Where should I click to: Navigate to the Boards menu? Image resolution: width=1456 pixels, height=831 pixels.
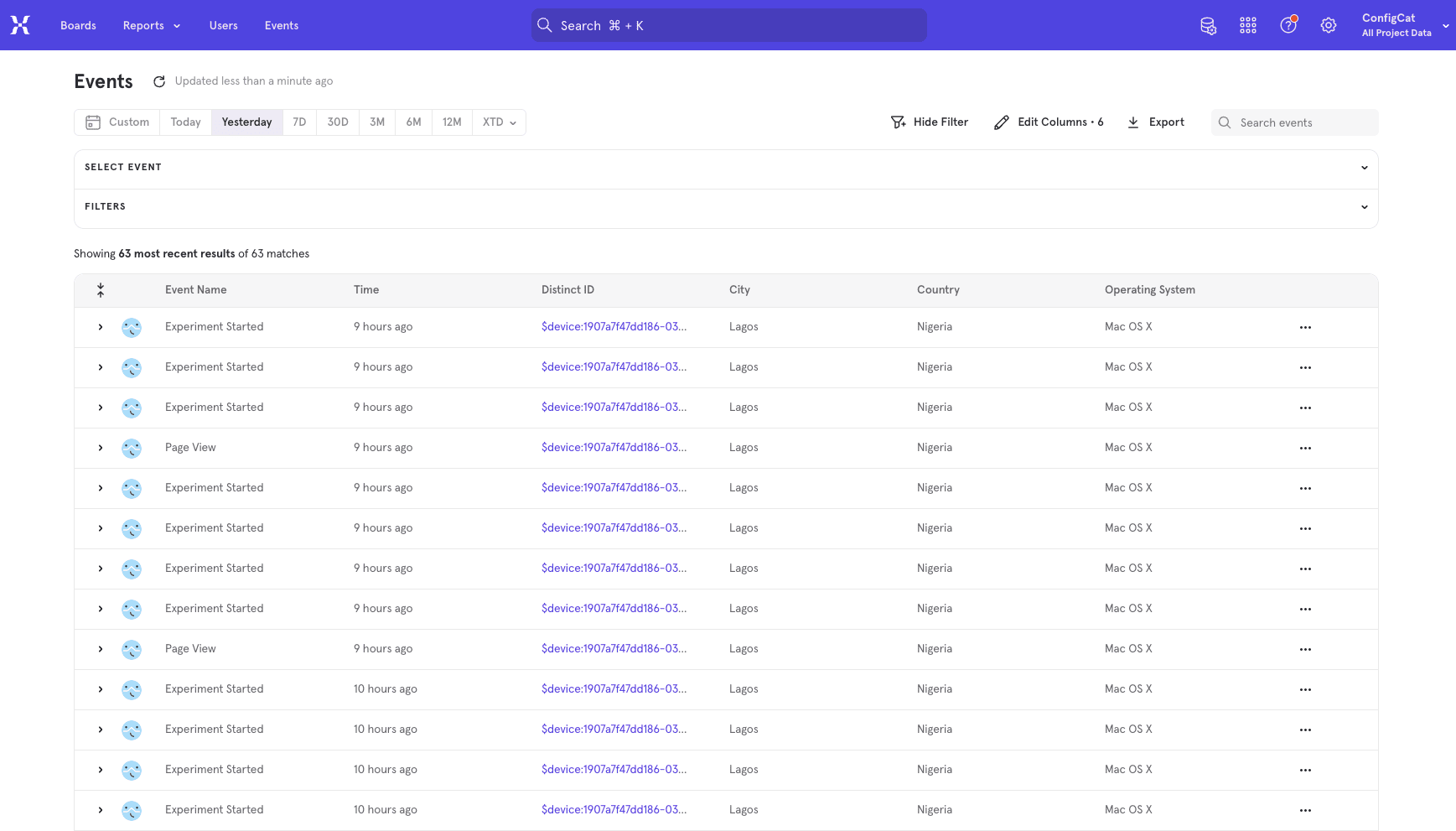coord(78,25)
